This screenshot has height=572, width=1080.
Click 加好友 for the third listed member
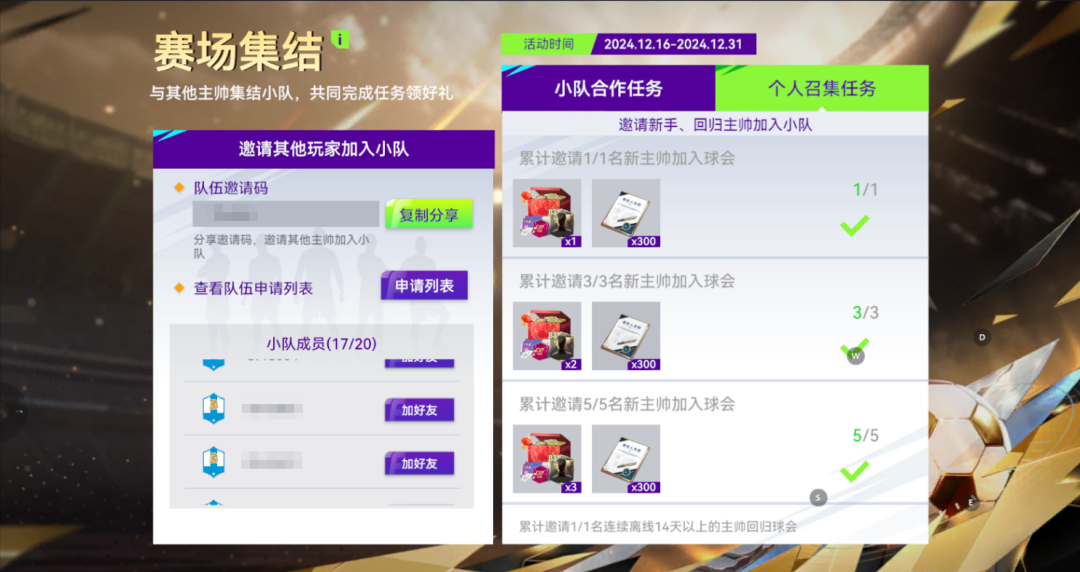point(419,464)
